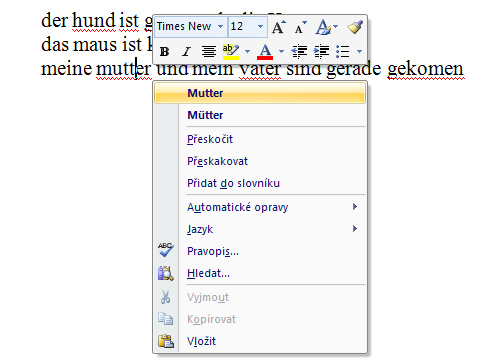502x364 pixels.
Task: Click the Grow Font icon
Action: 279,27
